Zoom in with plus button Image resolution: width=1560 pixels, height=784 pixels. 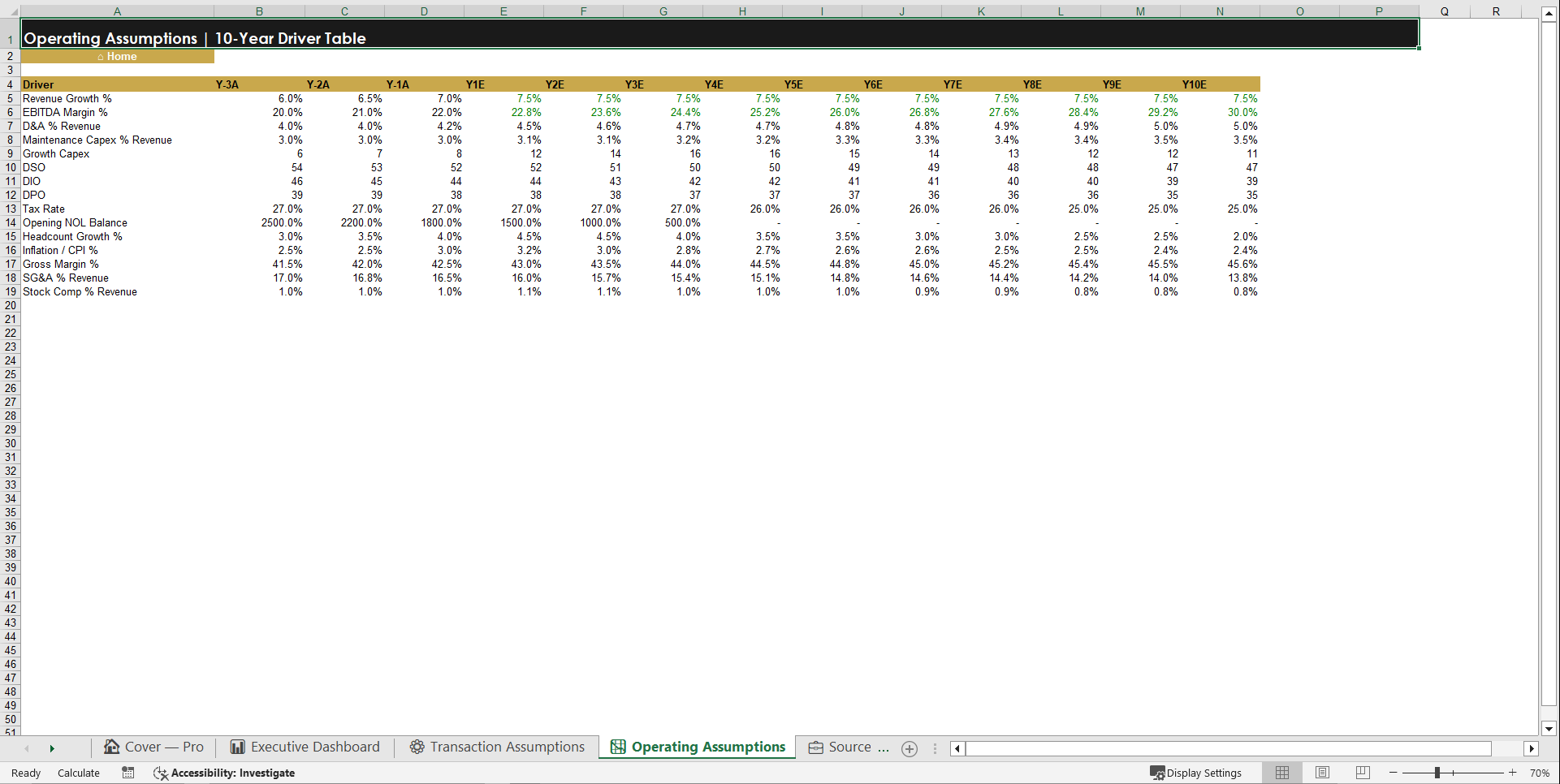pos(1513,773)
